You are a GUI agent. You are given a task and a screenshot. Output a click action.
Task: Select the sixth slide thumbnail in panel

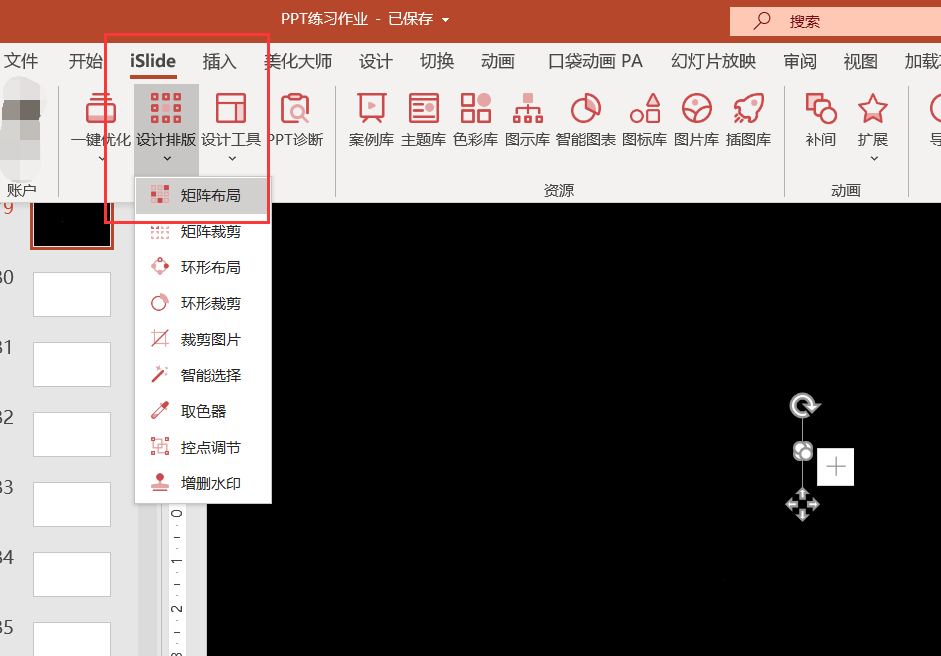72,574
